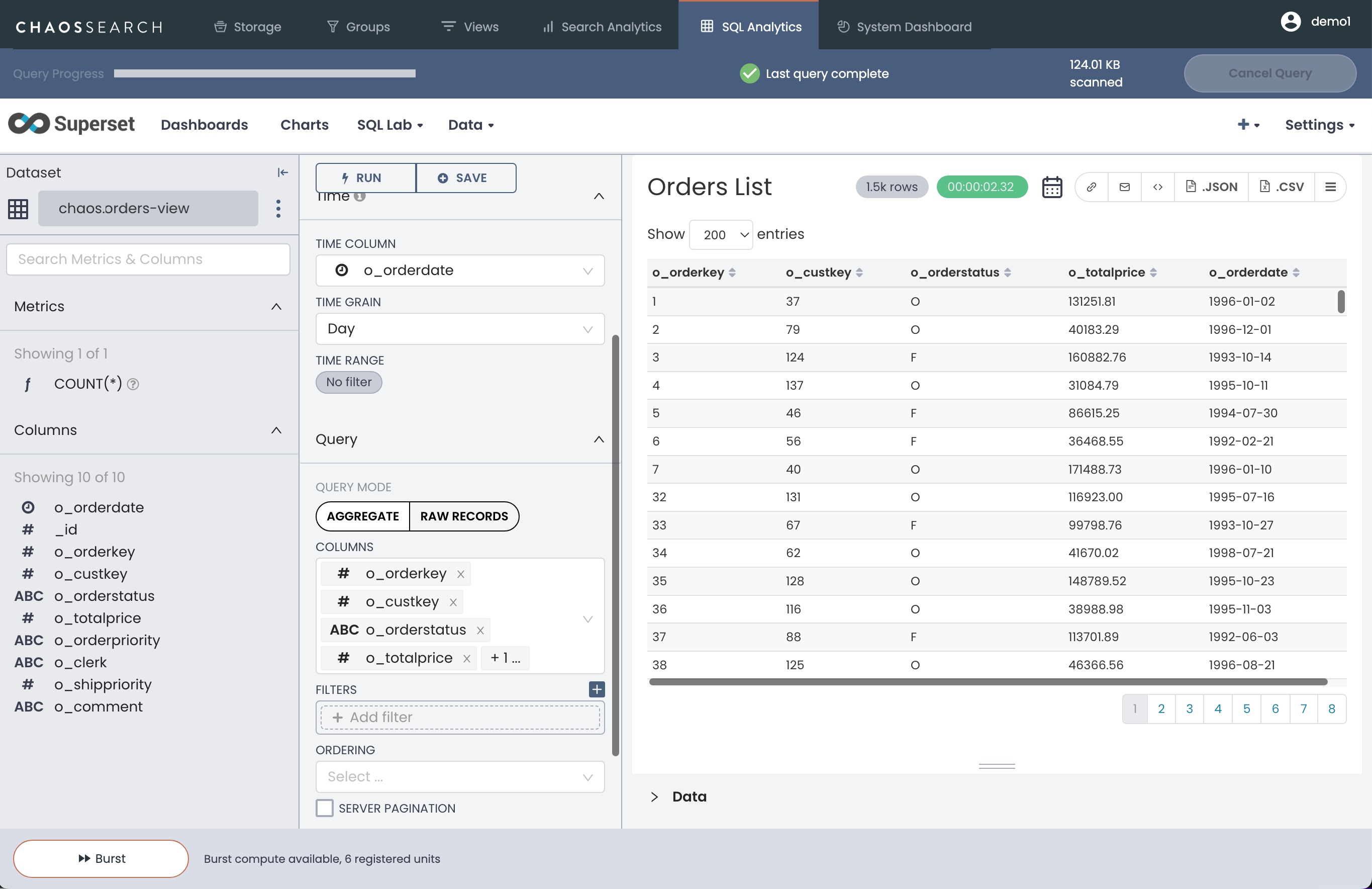Viewport: 1372px width, 889px height.
Task: Remove o_custkey from selected columns
Action: pyautogui.click(x=453, y=602)
